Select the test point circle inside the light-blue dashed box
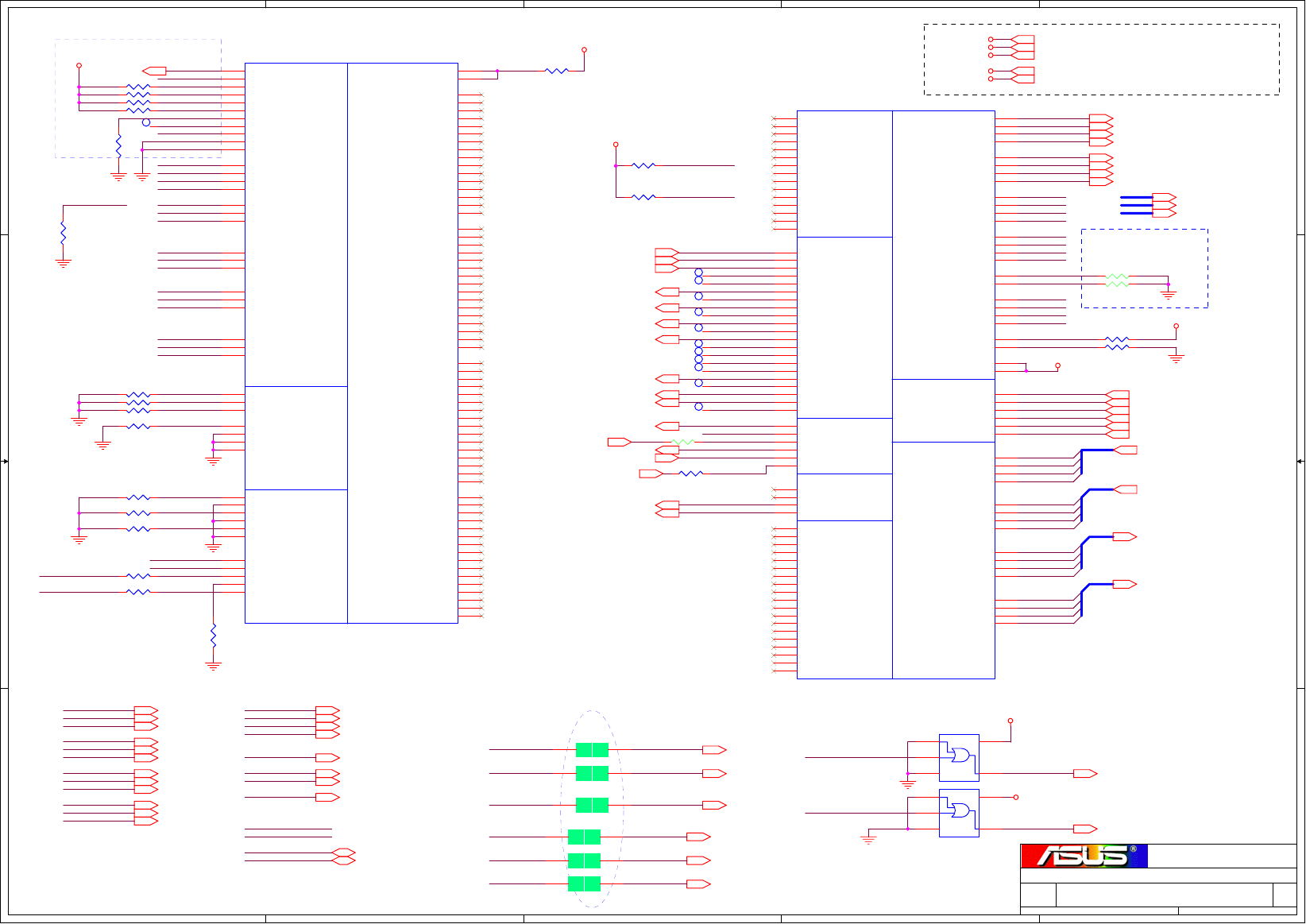The height and width of the screenshot is (924, 1306). (x=146, y=122)
